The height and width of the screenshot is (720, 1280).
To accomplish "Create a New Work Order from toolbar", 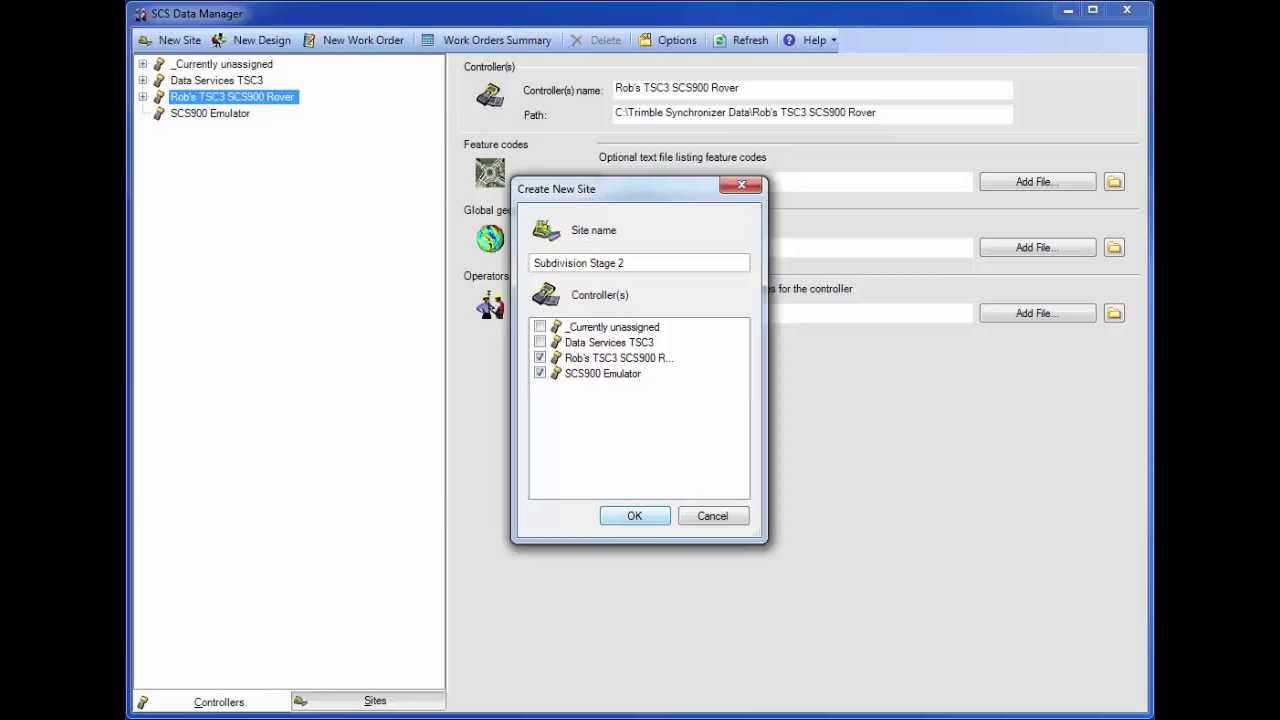I will pyautogui.click(x=353, y=40).
